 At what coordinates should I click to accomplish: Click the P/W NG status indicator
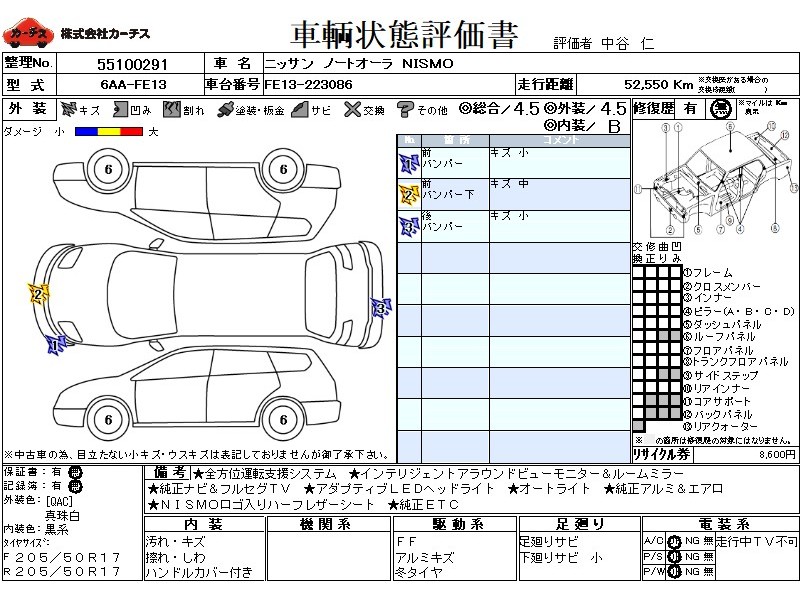click(675, 571)
